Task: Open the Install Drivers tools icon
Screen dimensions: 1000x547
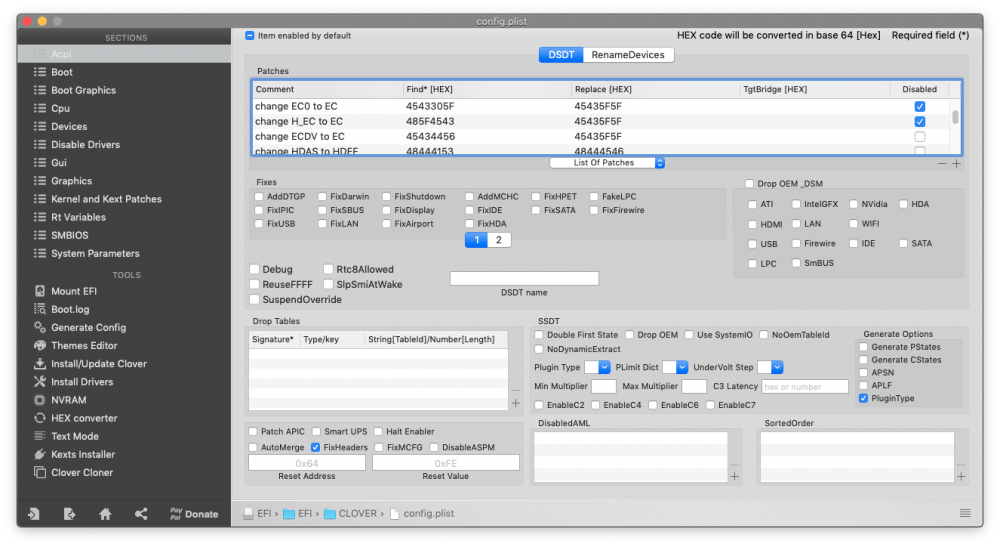Action: click(40, 382)
